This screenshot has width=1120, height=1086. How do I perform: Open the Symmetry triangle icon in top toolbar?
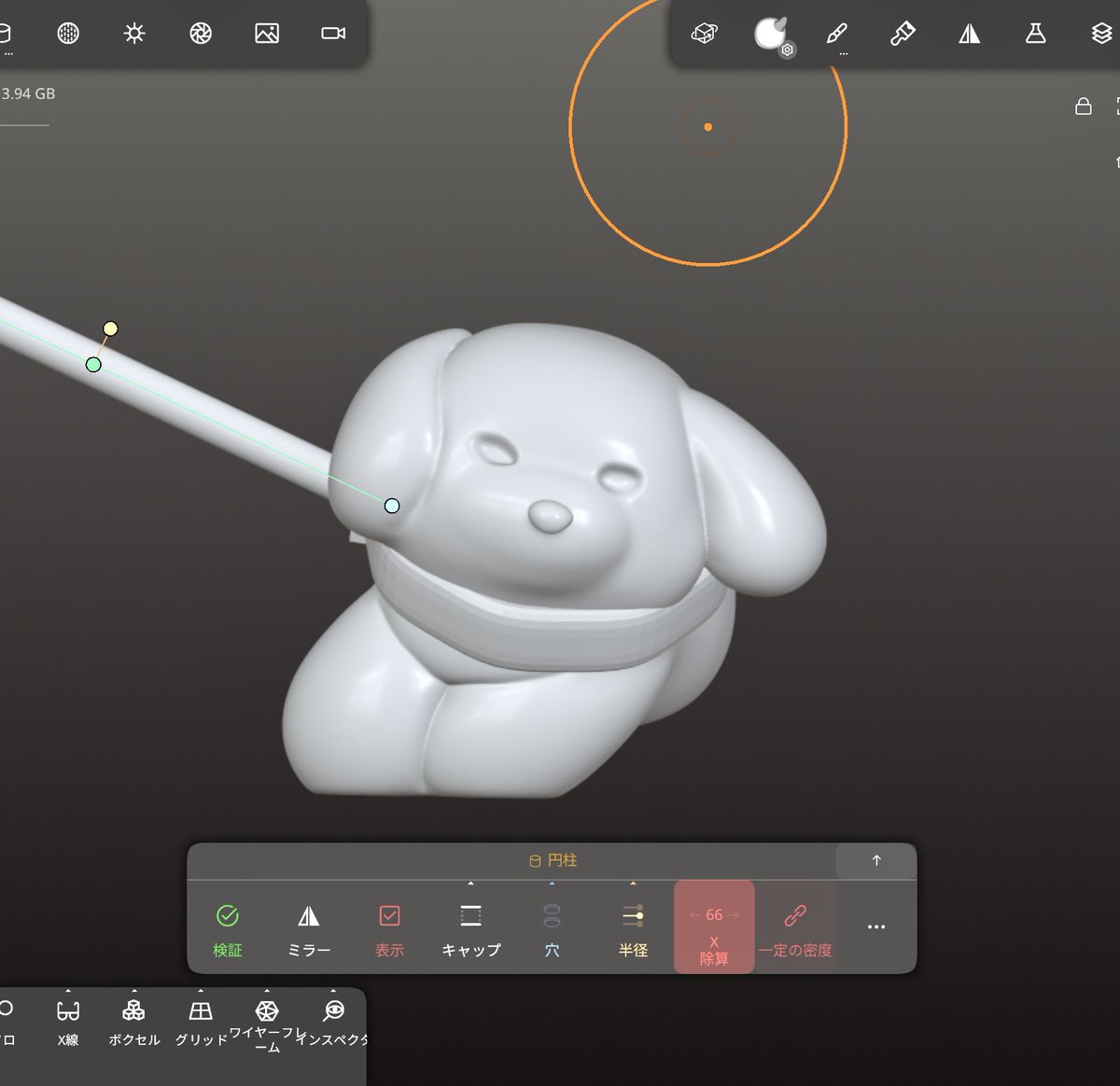[970, 34]
